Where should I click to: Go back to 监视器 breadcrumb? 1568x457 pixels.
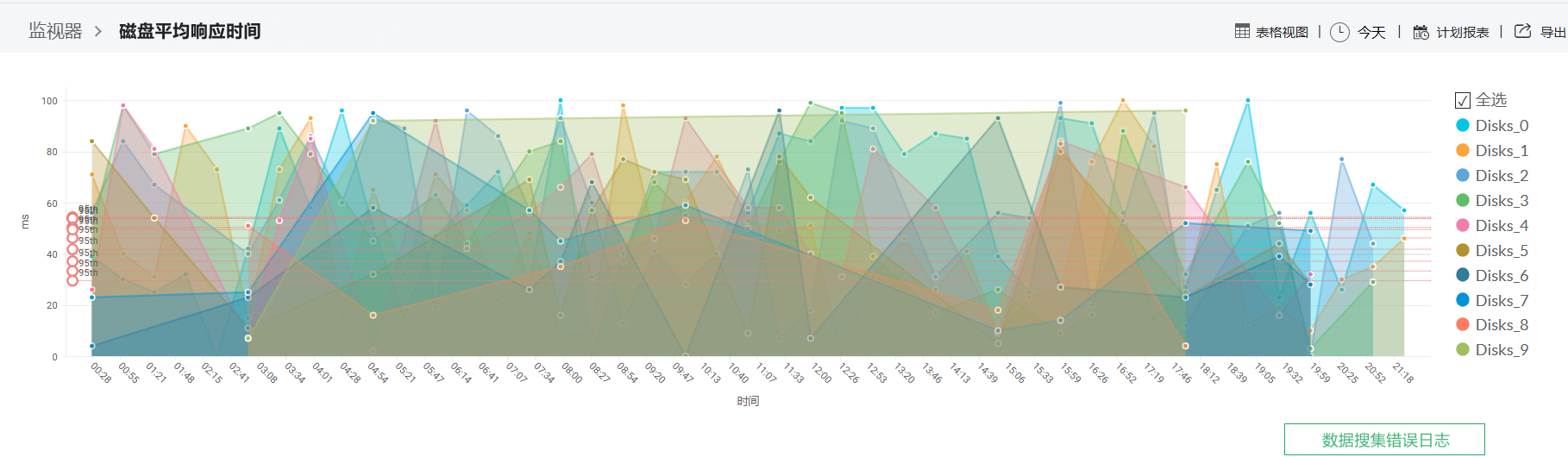tap(55, 31)
